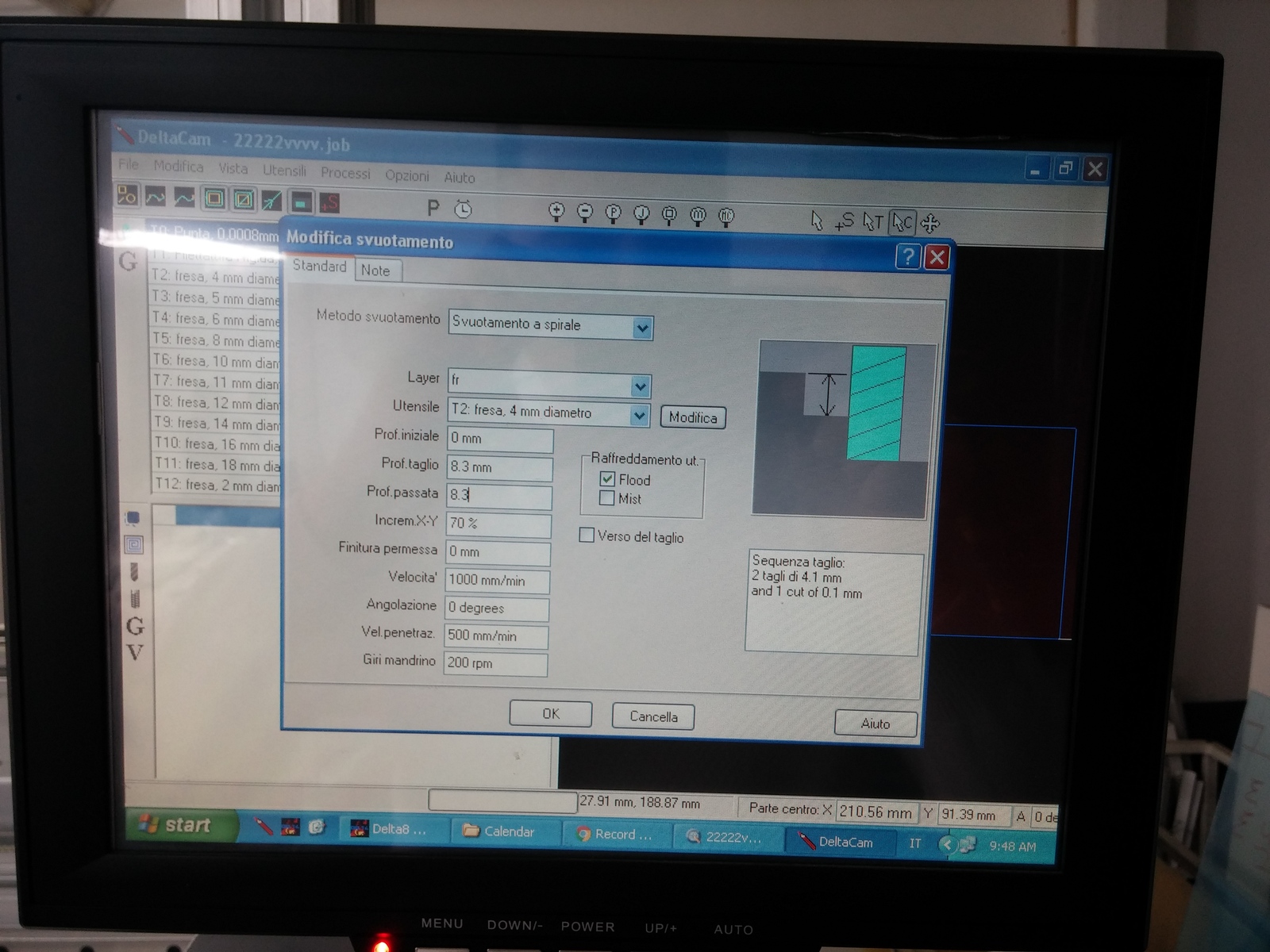Click the red +S toolbar icon
Viewport: 1270px width, 952px height.
pyautogui.click(x=329, y=202)
